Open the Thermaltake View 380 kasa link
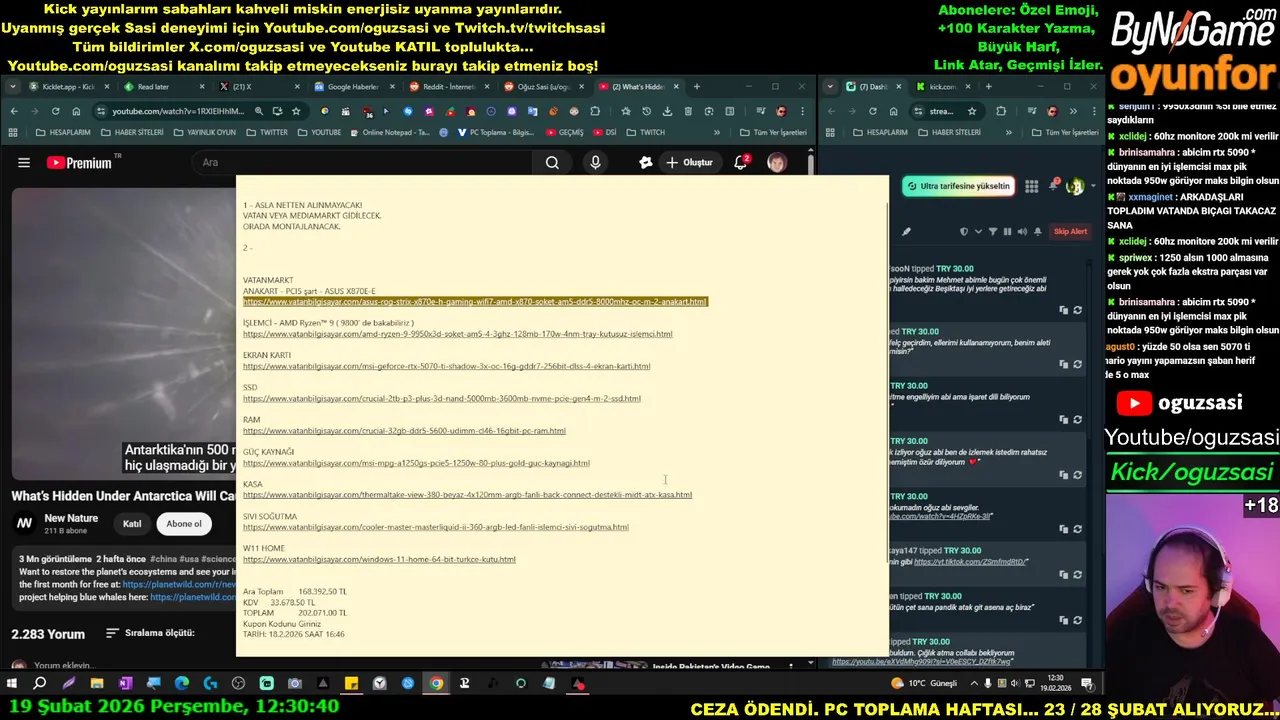Screen dimensions: 1280x720 coord(467,495)
